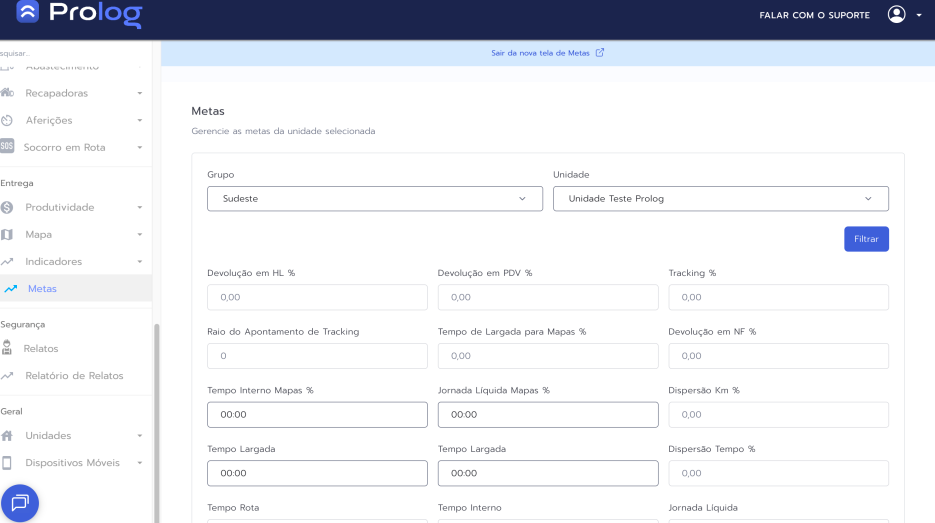This screenshot has width=935, height=523.
Task: Click the Socorro em Rota SOS icon
Action: (7, 147)
